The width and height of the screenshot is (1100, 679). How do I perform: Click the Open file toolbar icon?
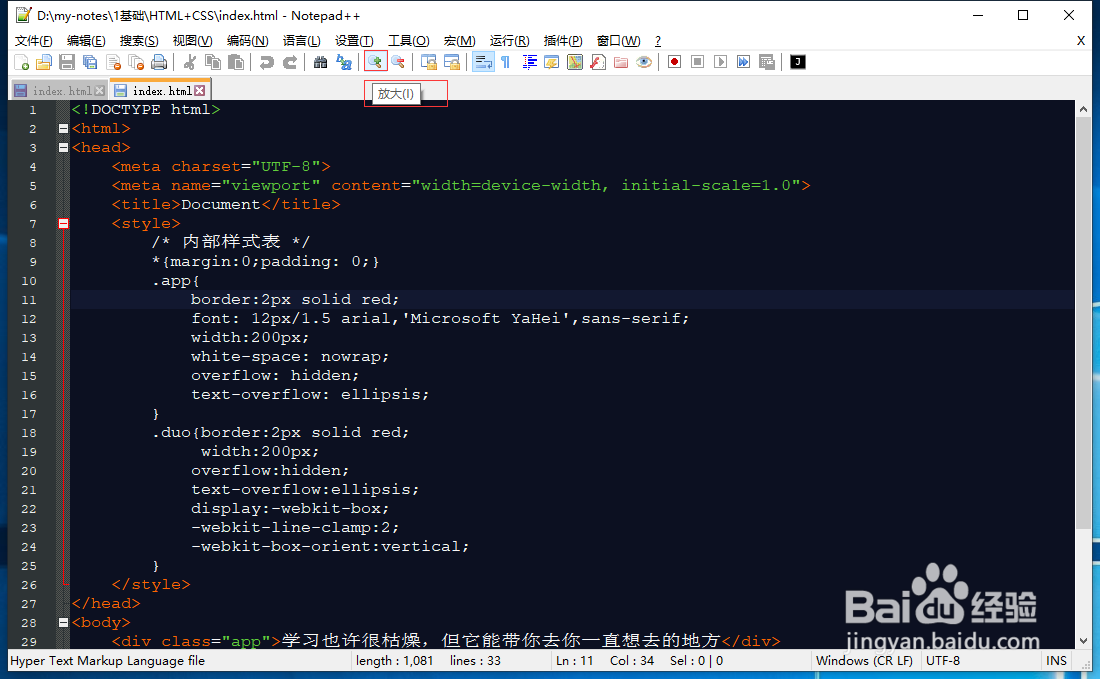tap(44, 62)
